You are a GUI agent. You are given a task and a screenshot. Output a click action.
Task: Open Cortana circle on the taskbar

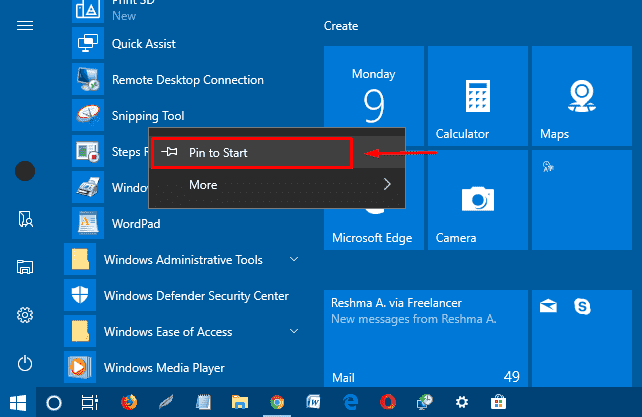54,403
